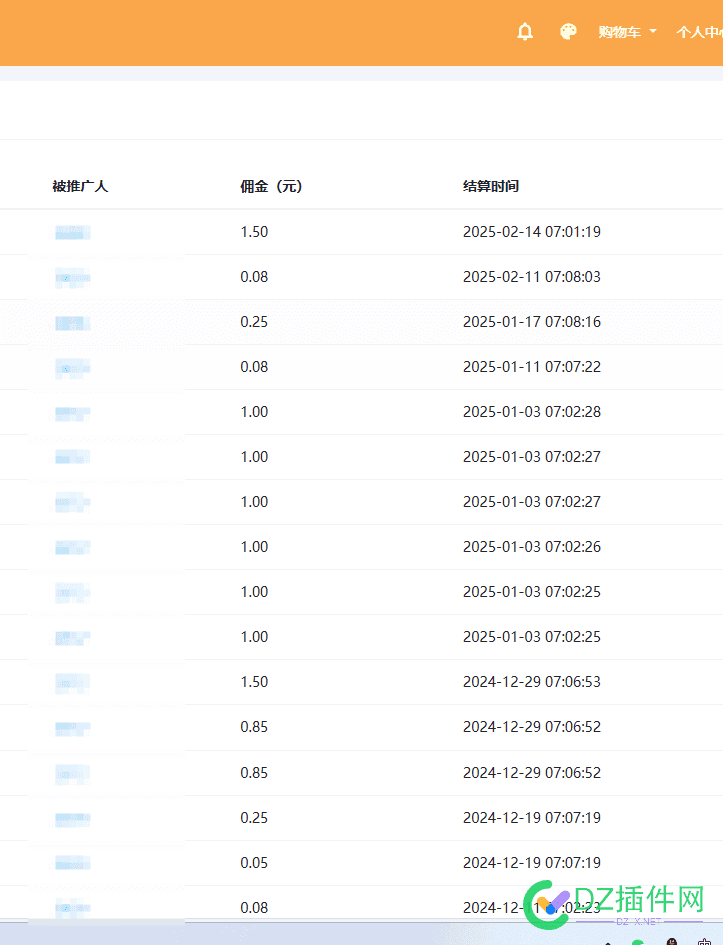Open the color palette theme icon

568,31
